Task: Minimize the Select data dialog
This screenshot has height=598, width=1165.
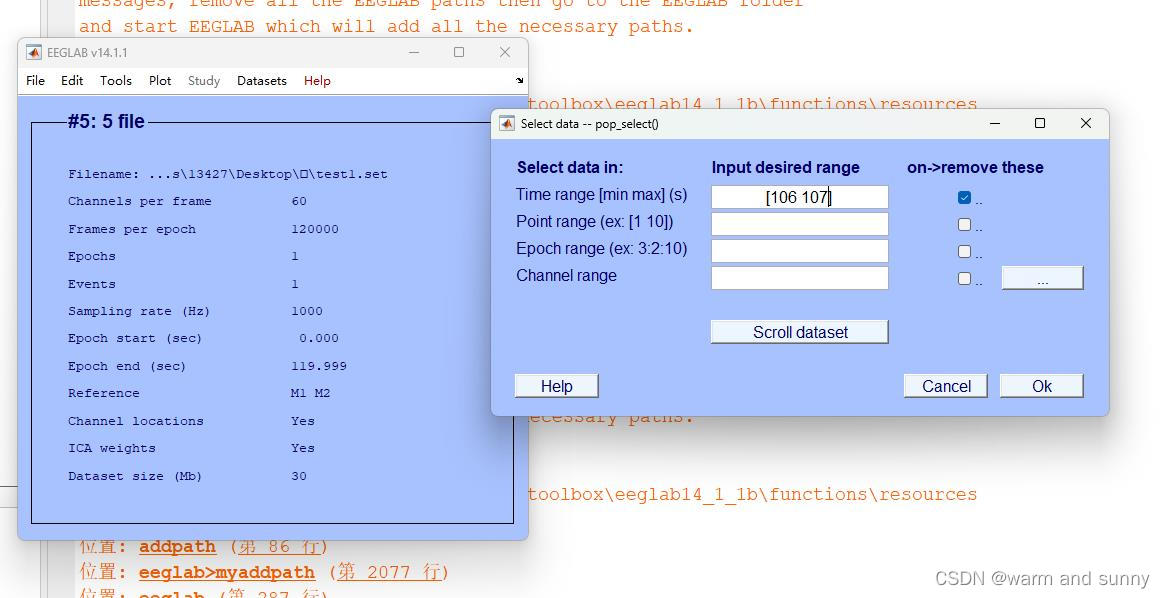Action: [x=995, y=123]
